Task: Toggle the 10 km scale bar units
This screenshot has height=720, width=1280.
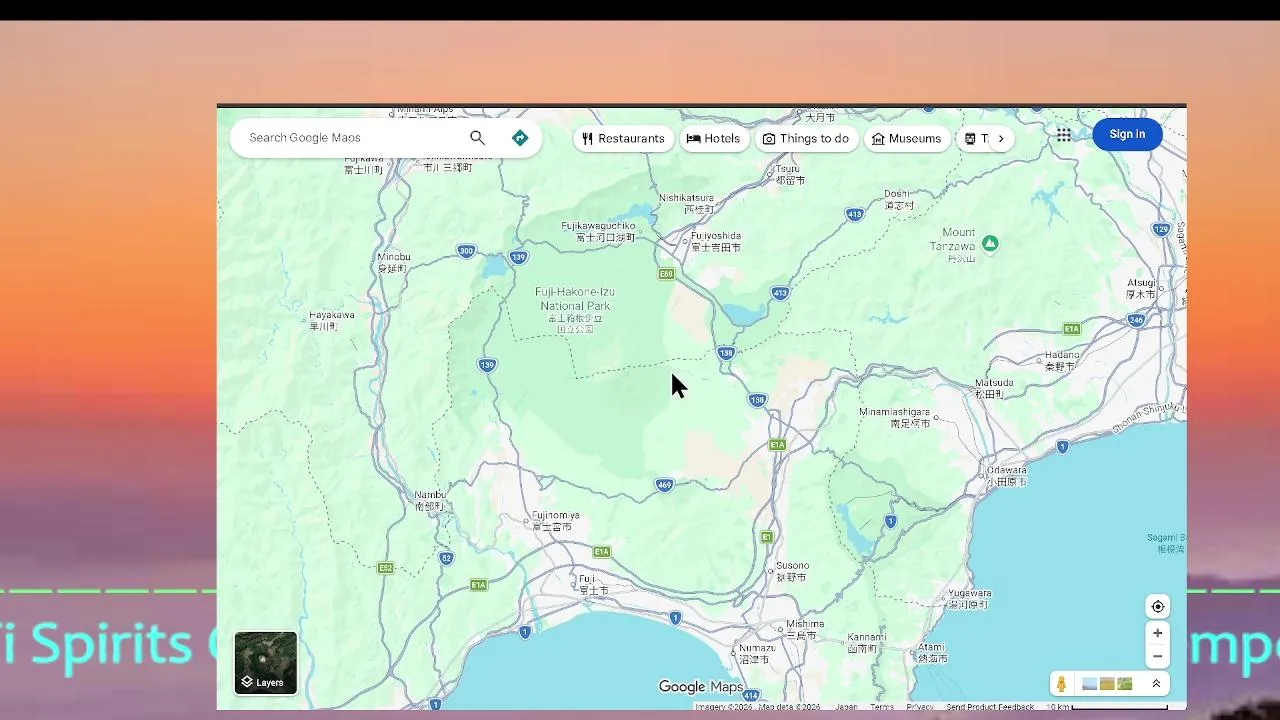Action: coord(1107,707)
